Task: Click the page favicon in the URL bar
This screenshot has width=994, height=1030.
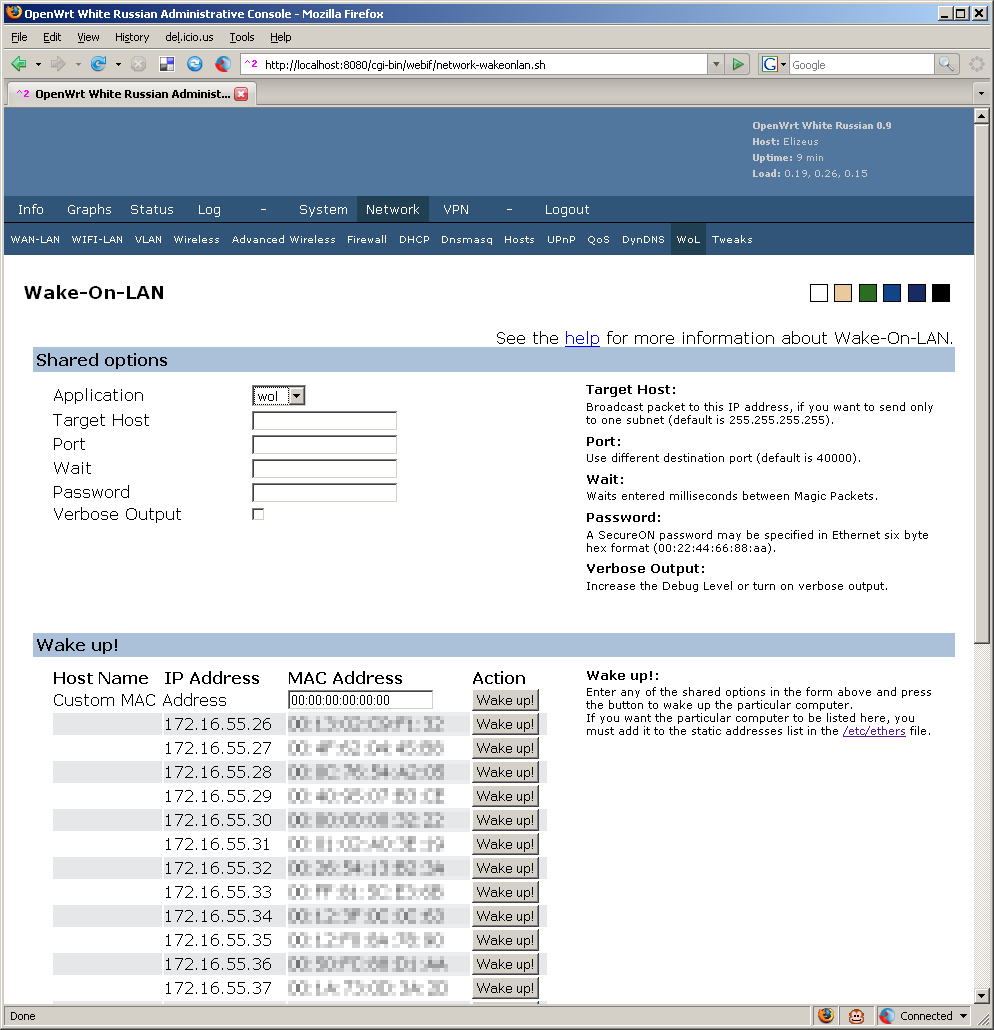Action: tap(251, 64)
